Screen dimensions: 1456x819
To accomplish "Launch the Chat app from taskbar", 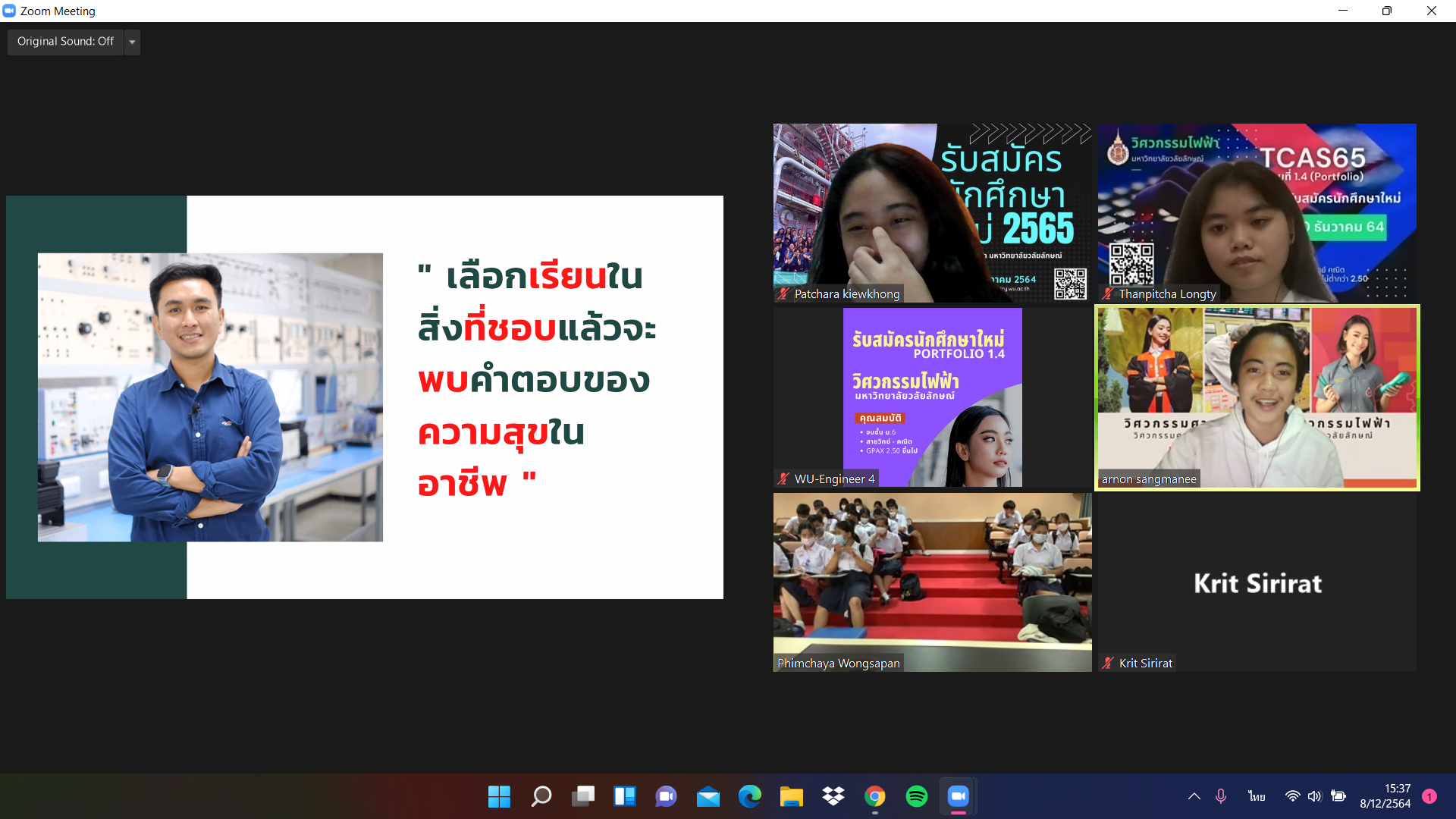I will tap(666, 796).
